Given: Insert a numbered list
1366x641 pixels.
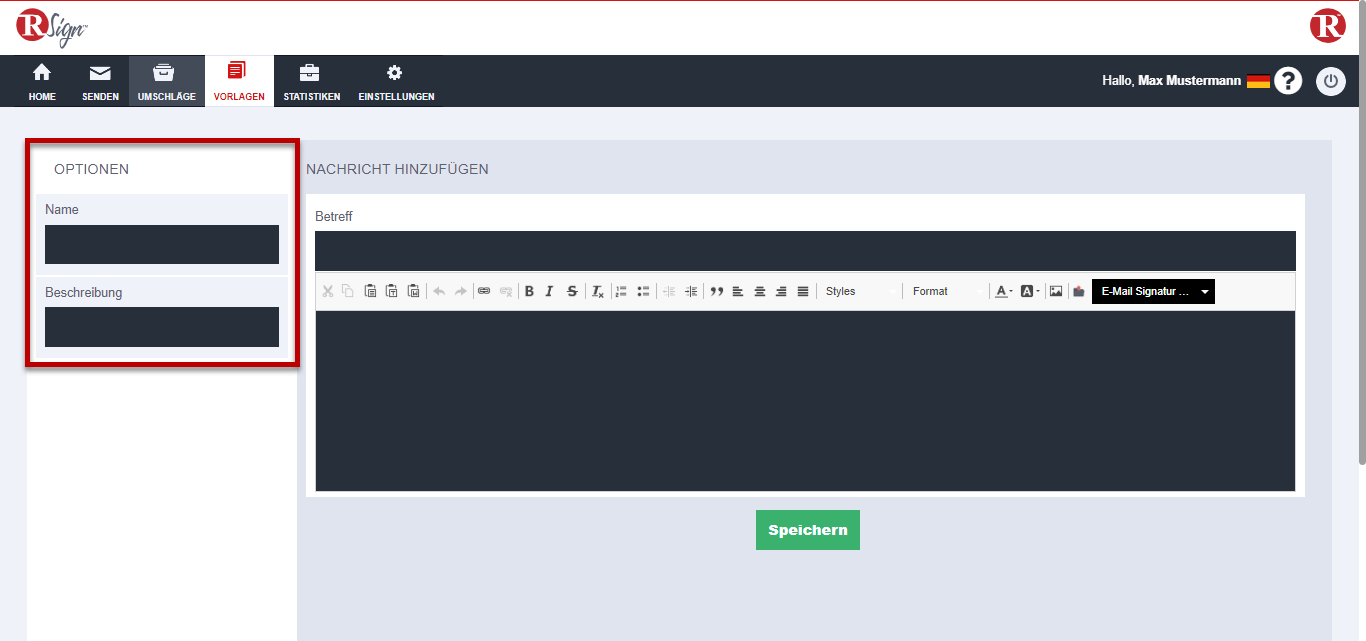Looking at the screenshot, I should click(x=621, y=291).
